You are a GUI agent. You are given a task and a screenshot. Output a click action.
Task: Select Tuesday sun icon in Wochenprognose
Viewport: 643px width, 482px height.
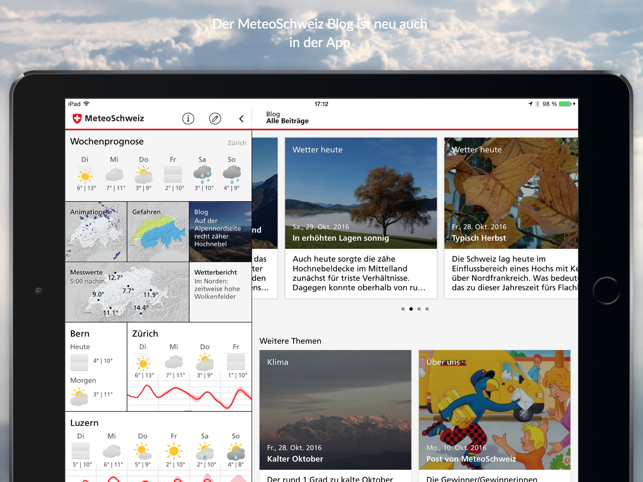pyautogui.click(x=85, y=175)
